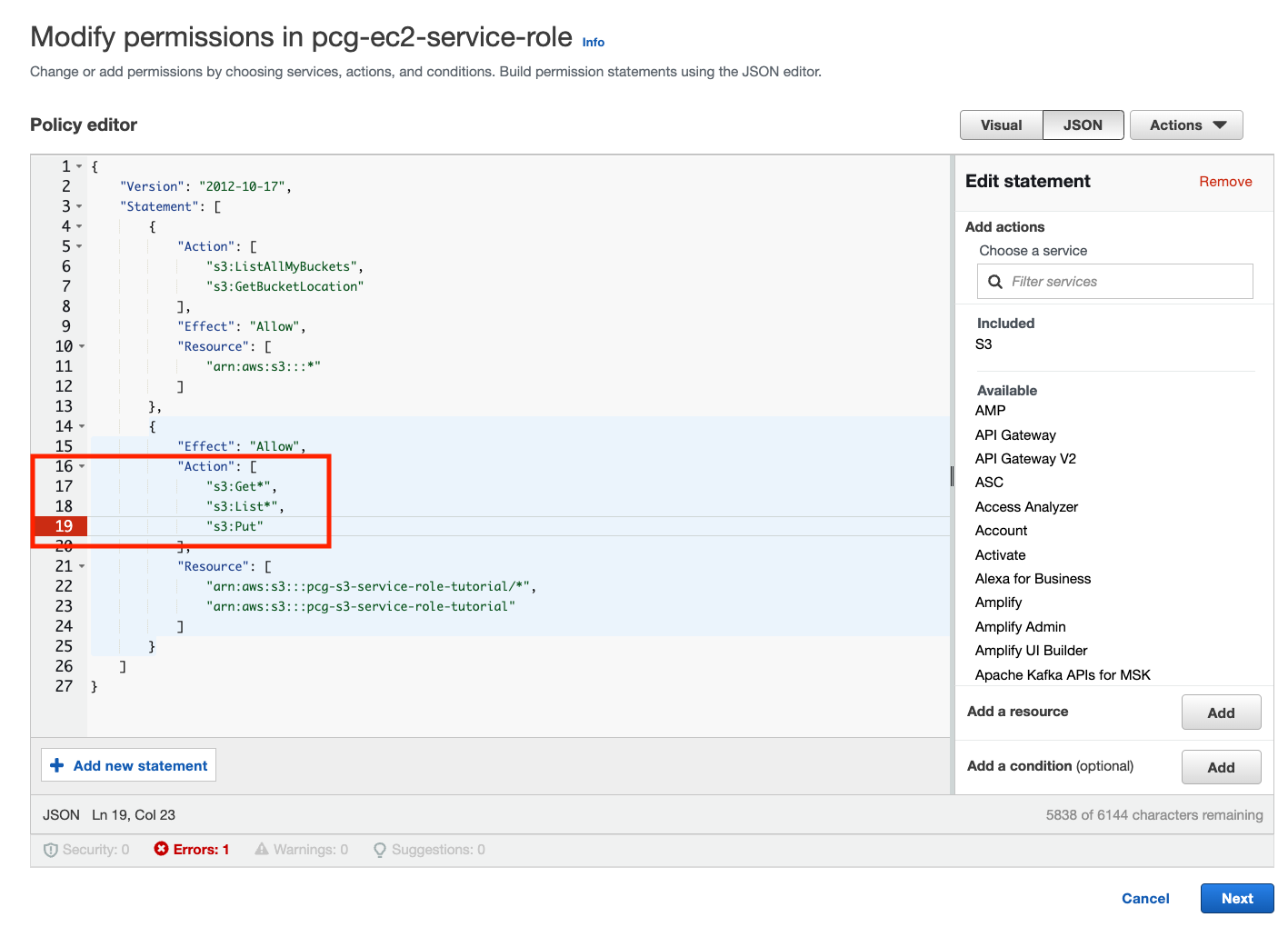Screen dimensions: 1288x937
Task: Click Add new statement button
Action: [x=128, y=765]
